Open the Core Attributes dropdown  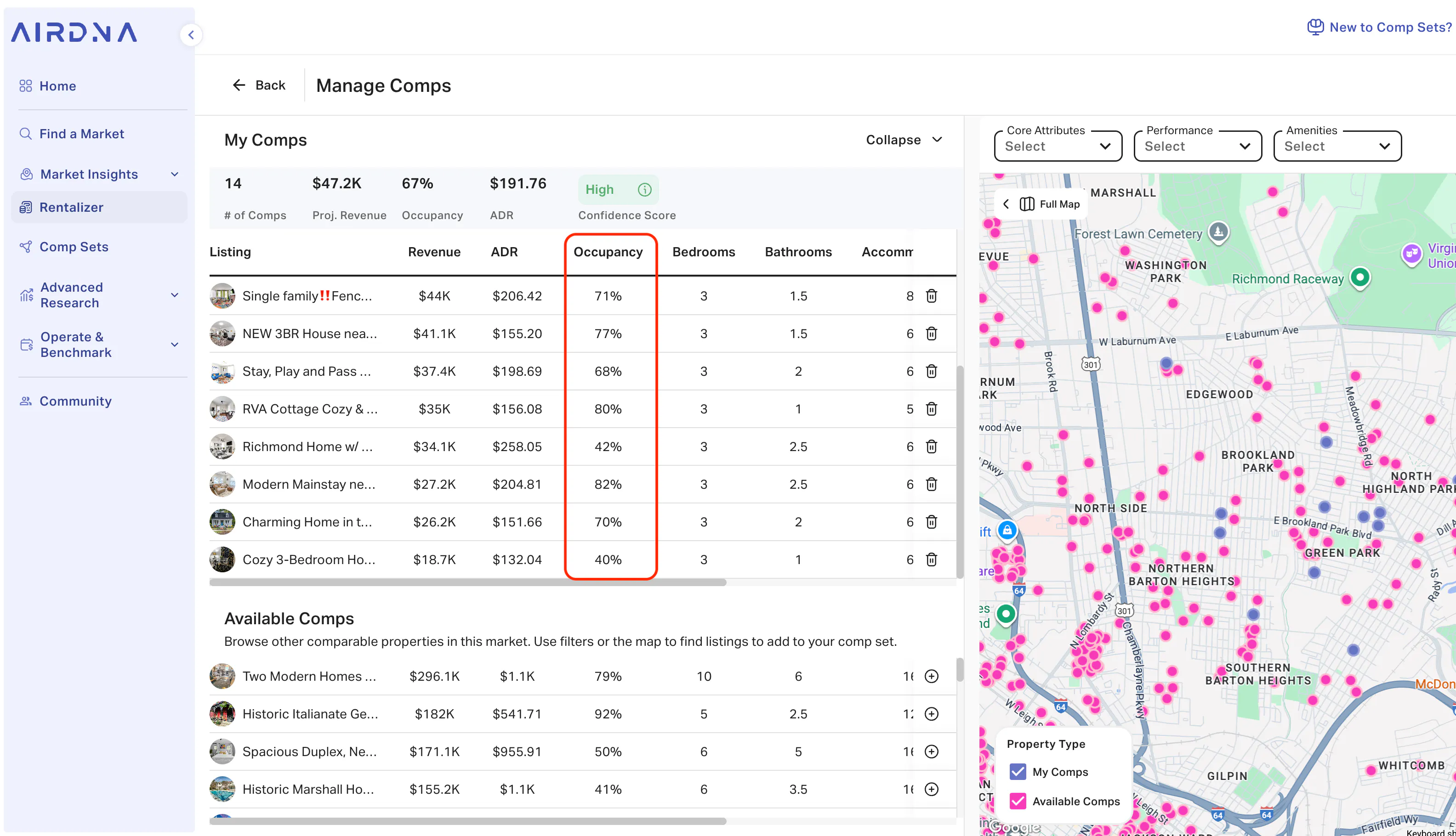pyautogui.click(x=1058, y=146)
